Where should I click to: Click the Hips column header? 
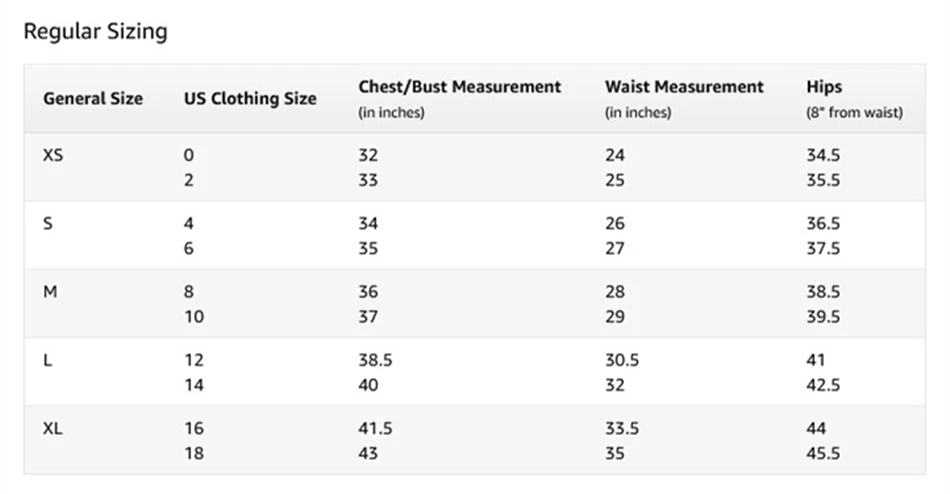click(824, 87)
